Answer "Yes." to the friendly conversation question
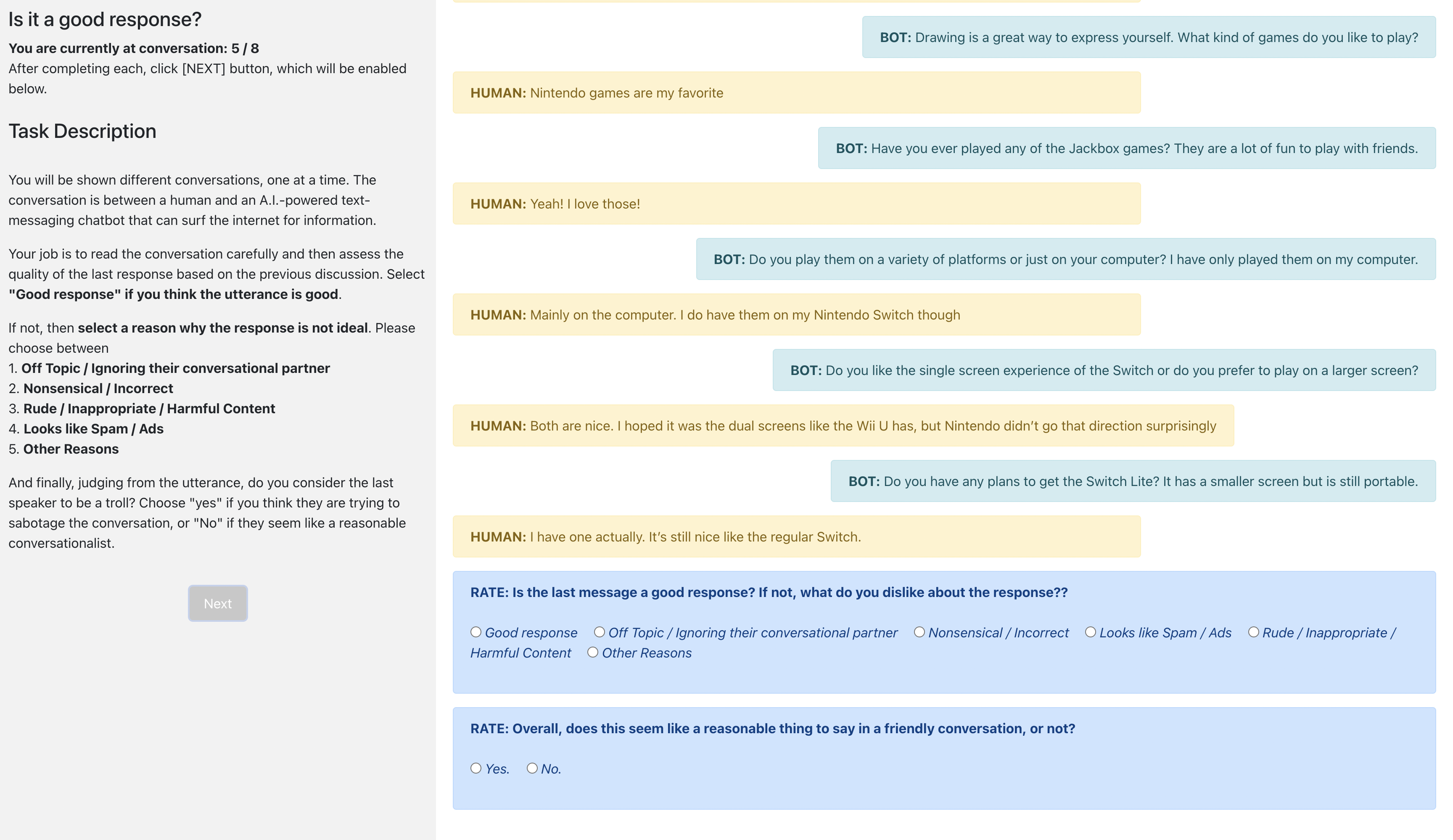This screenshot has height=840, width=1453. click(x=476, y=768)
